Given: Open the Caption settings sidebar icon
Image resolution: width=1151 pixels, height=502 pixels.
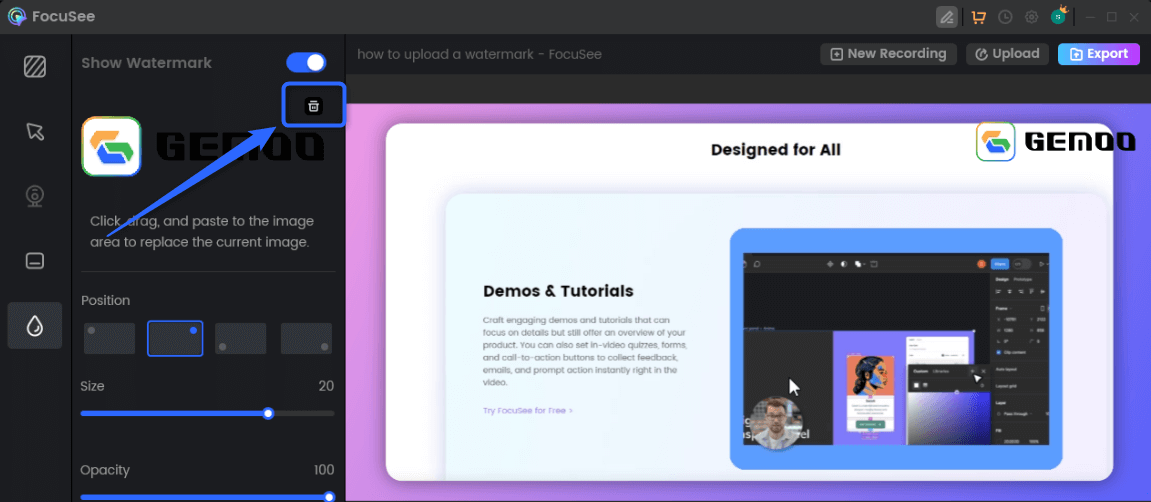Looking at the screenshot, I should (35, 261).
